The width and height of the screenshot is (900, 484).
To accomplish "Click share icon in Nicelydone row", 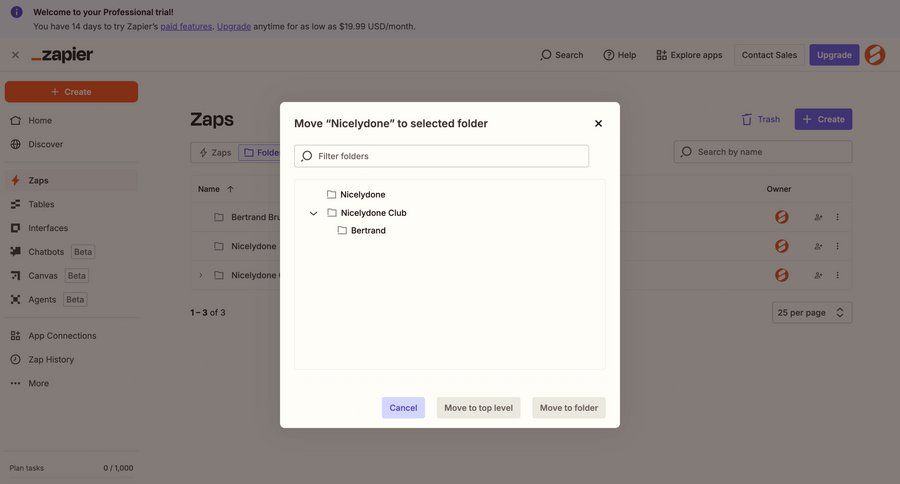I will click(x=818, y=246).
